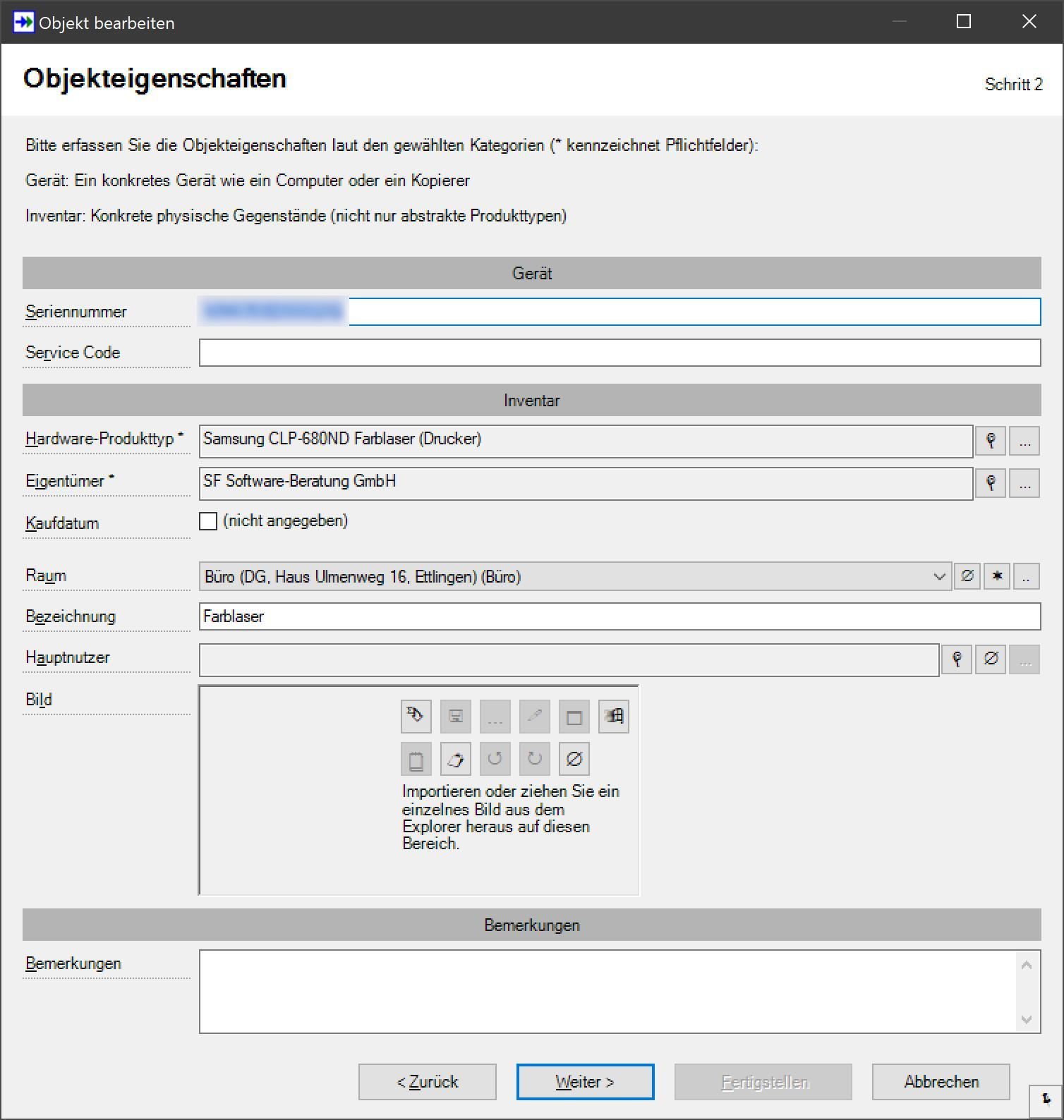Cancel the dialog via Abbrechen
Viewport: 1064px width, 1120px height.
[x=941, y=1082]
